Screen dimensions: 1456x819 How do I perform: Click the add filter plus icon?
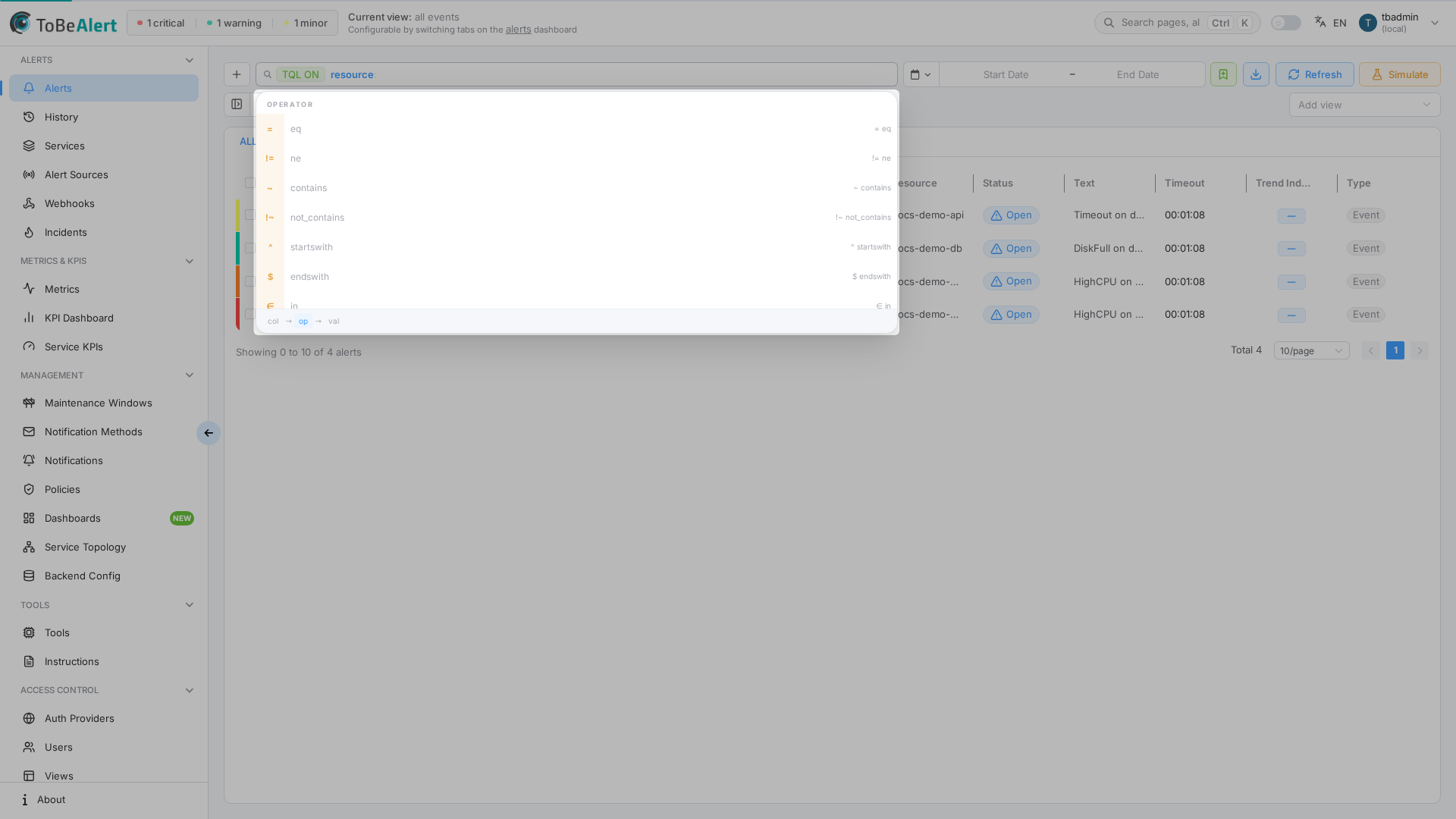point(237,74)
